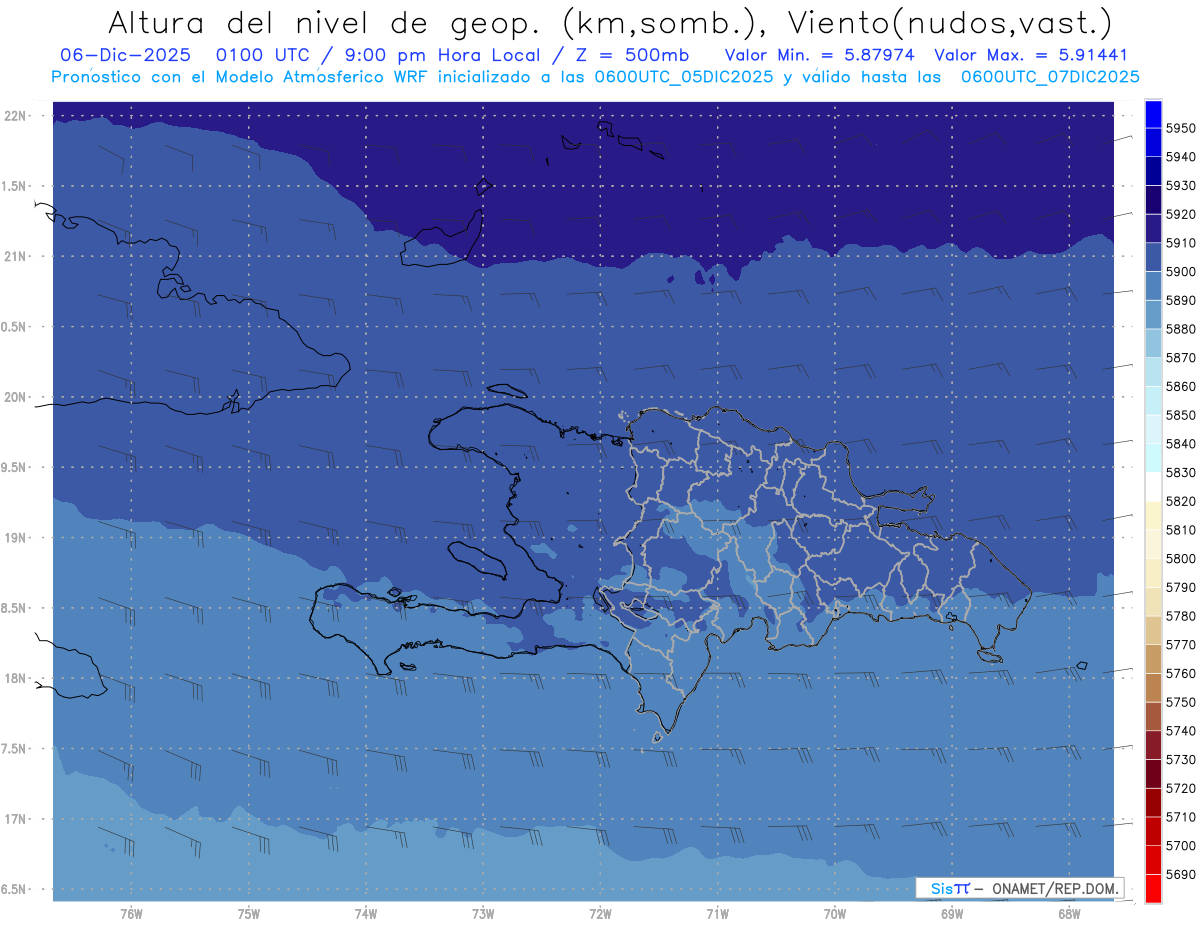Click the legend swatch between 5720 and 5730
This screenshot has width=1200, height=927.
[1152, 774]
